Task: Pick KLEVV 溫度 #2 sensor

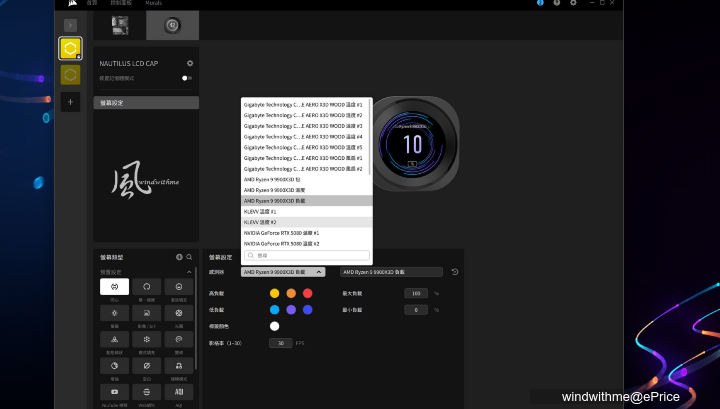Action: [x=306, y=222]
